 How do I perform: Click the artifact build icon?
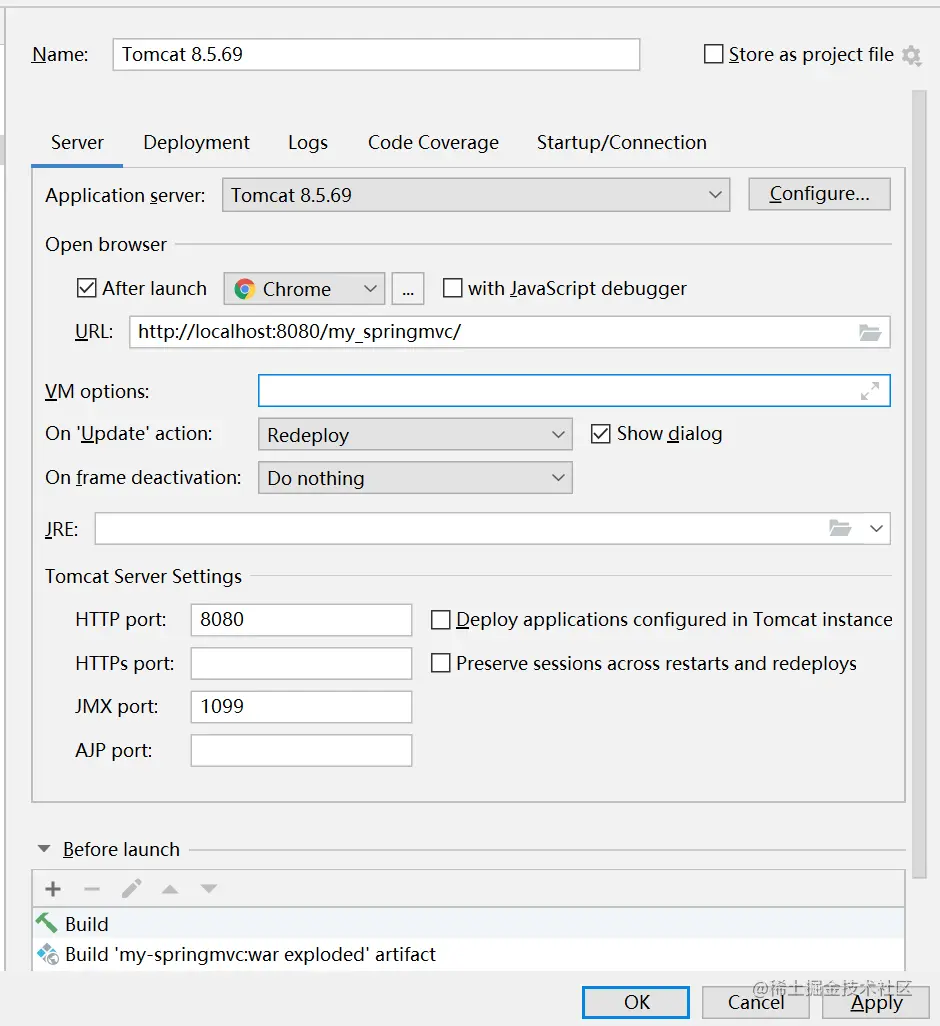[47, 954]
